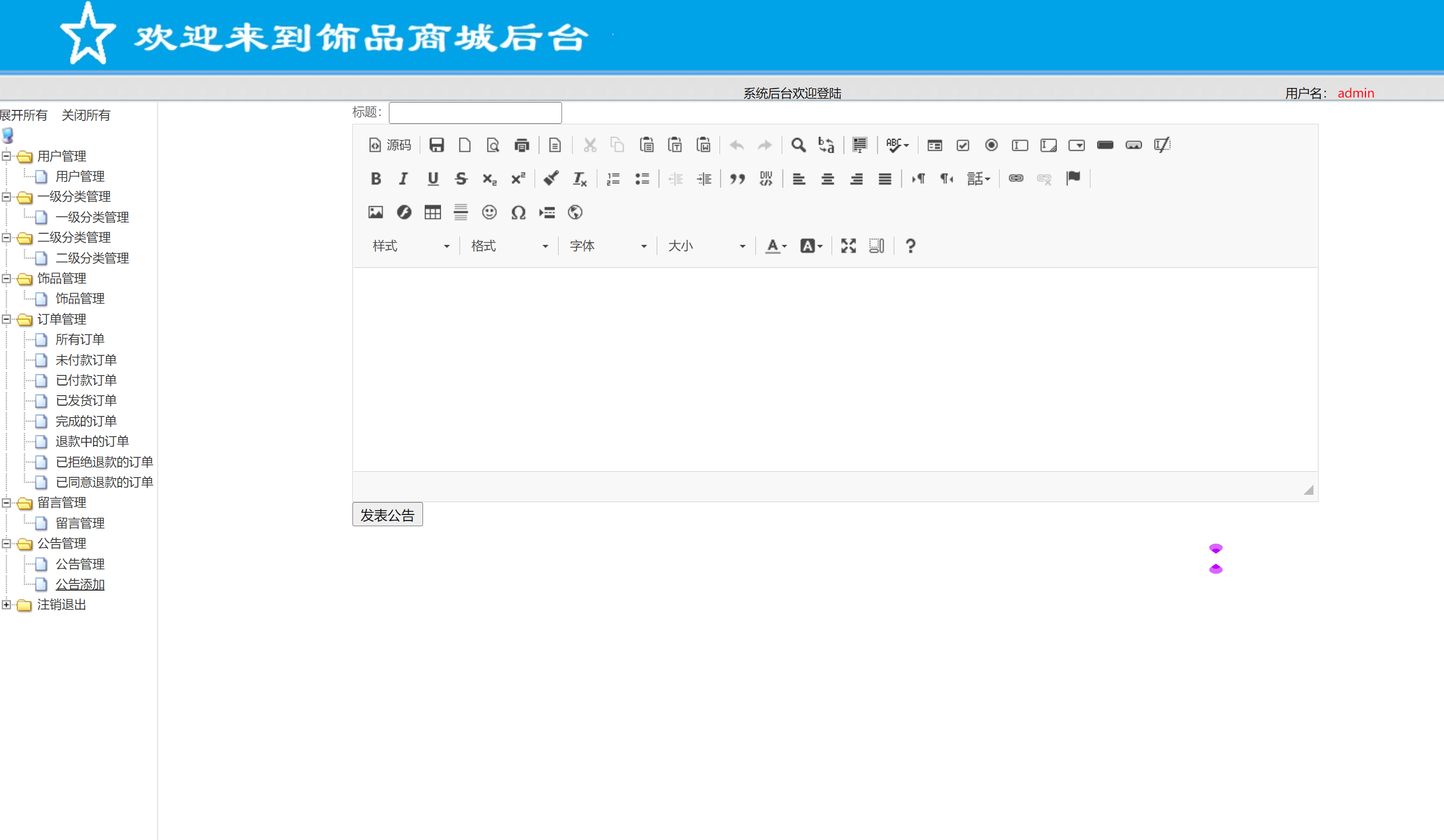
Task: Toggle the 源码 source view button
Action: pos(390,145)
